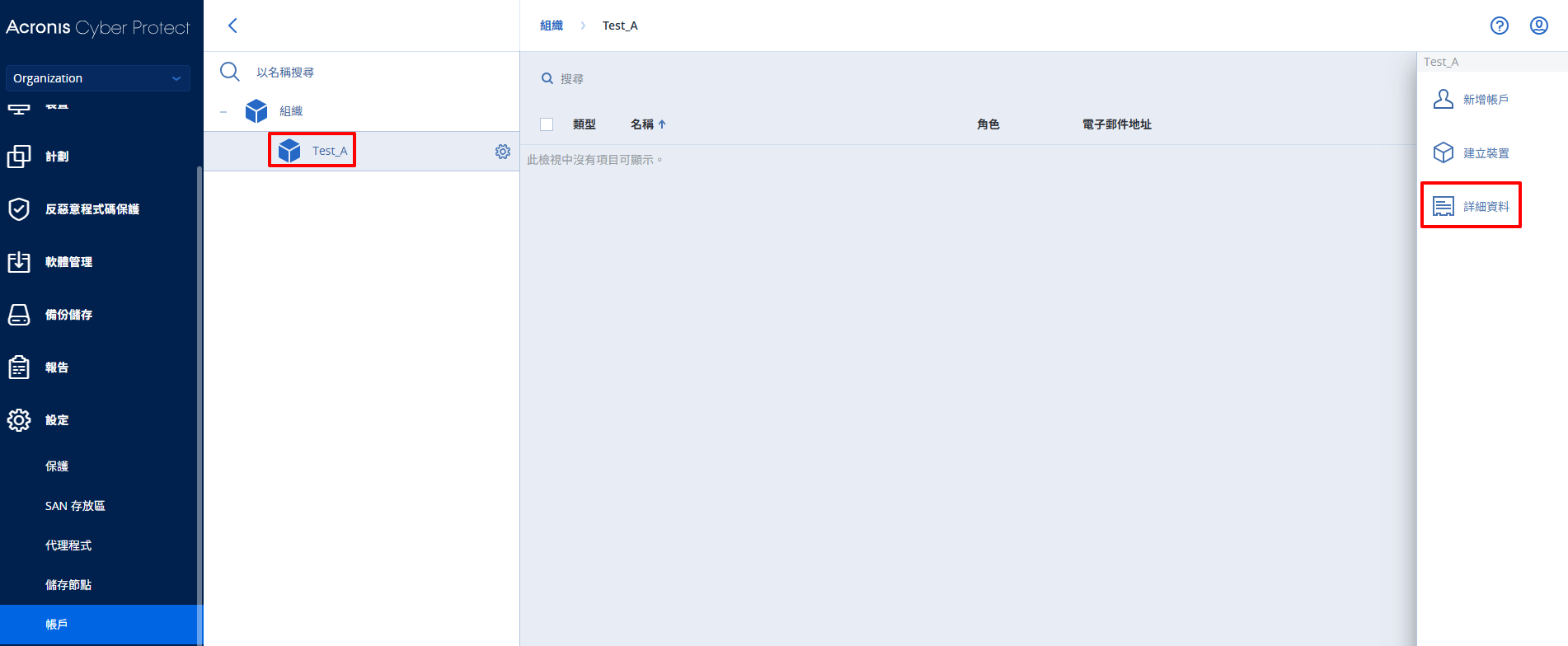Select the Test_A tree row
Screen dimensions: 1568x646
[361, 151]
